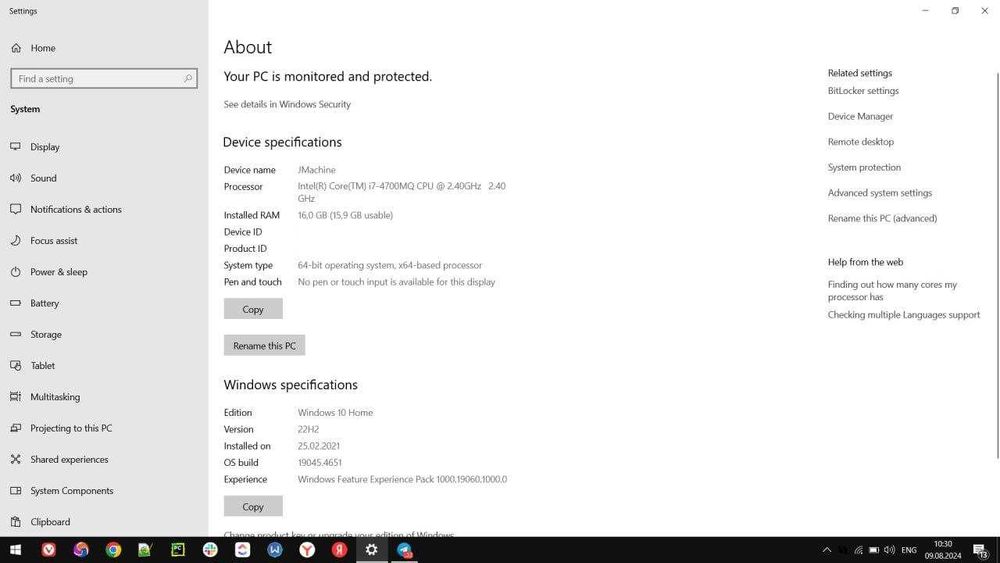
Task: Click the search magnifier icon
Action: pyautogui.click(x=188, y=78)
